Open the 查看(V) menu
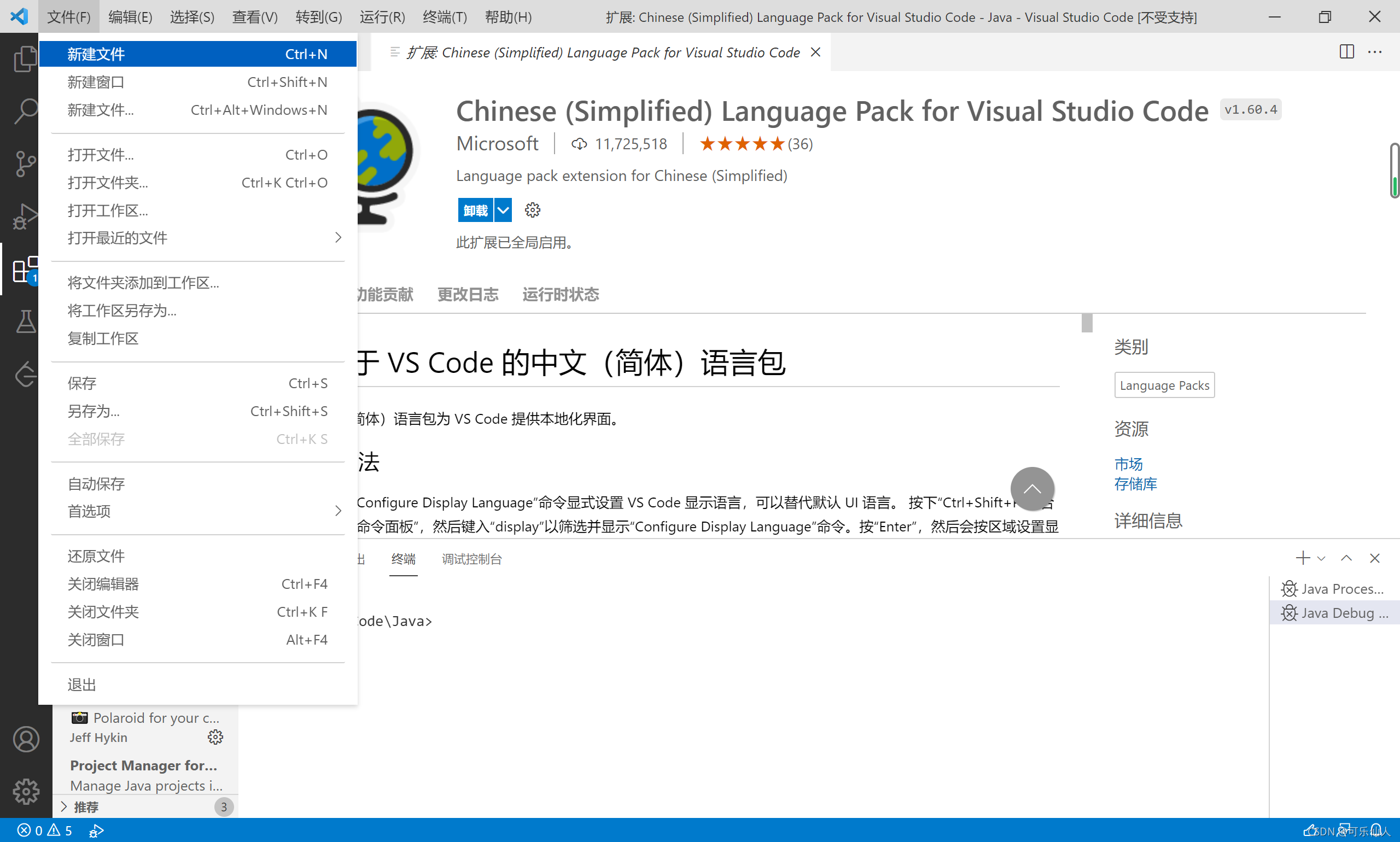The height and width of the screenshot is (842, 1400). point(255,17)
